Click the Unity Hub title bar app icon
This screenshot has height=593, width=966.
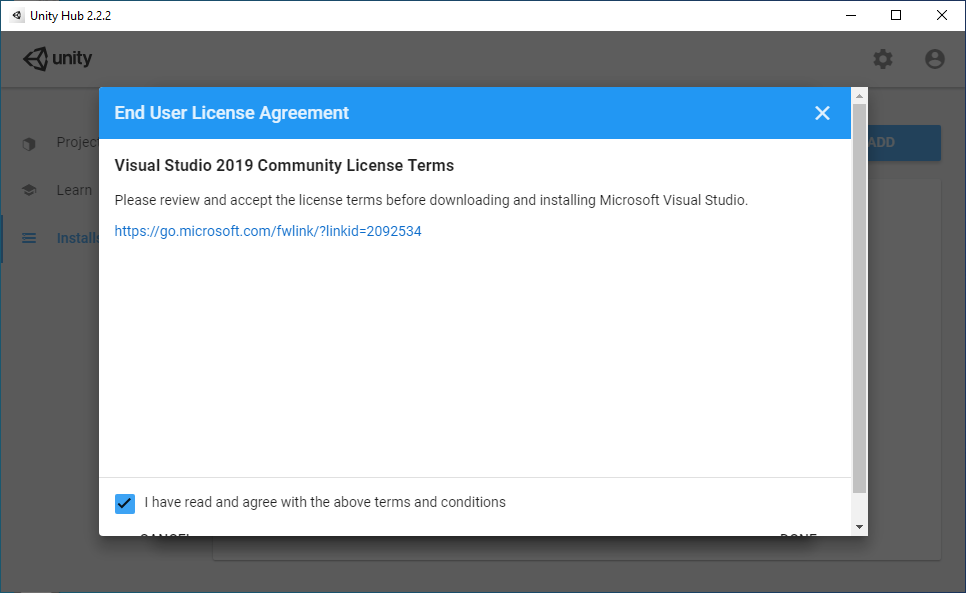click(x=17, y=15)
